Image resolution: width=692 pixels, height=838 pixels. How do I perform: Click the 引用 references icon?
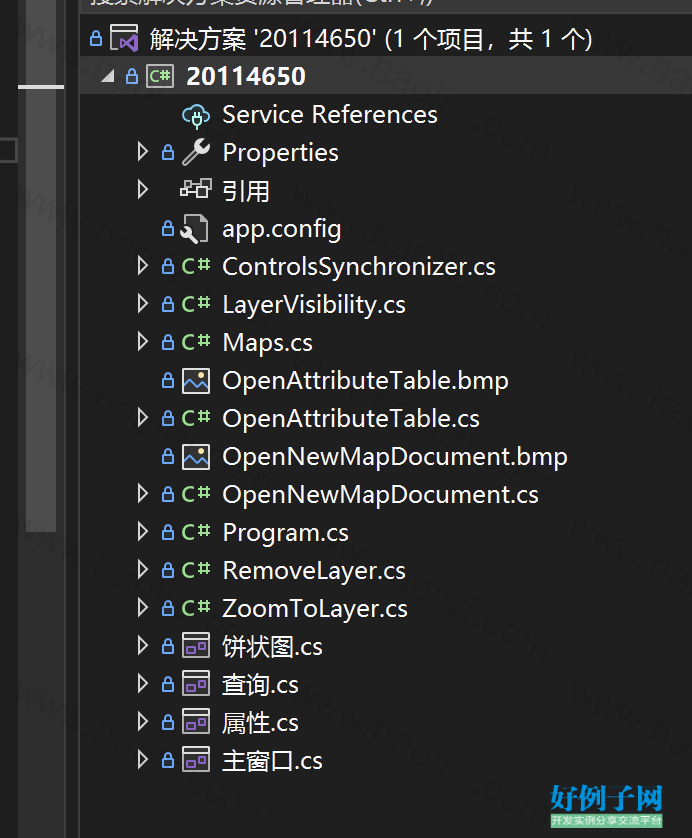tap(196, 189)
